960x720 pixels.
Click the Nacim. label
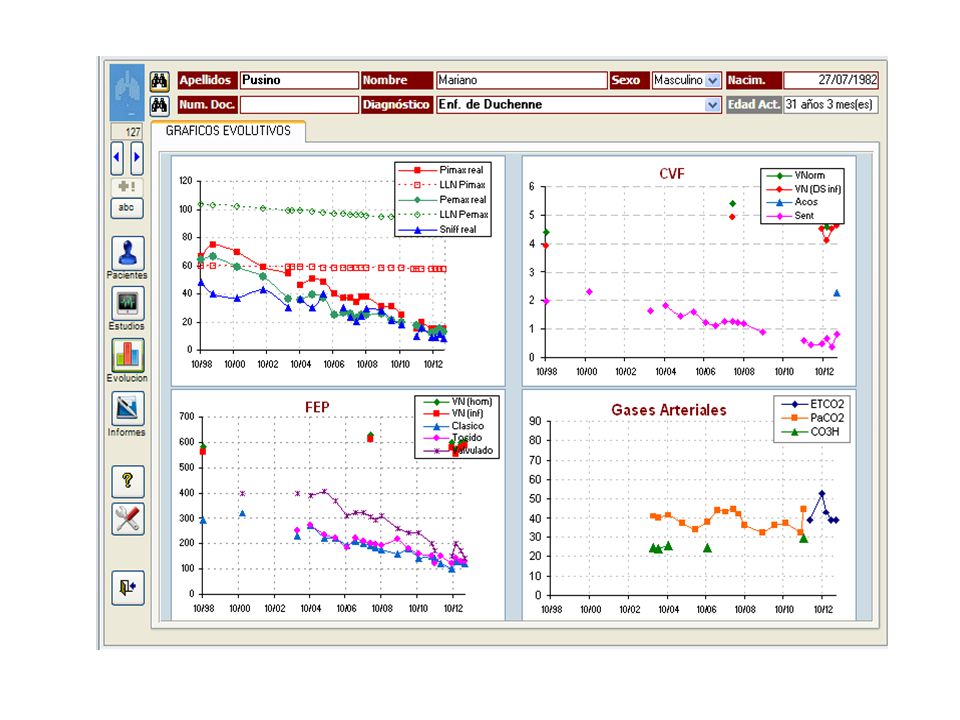(x=754, y=80)
